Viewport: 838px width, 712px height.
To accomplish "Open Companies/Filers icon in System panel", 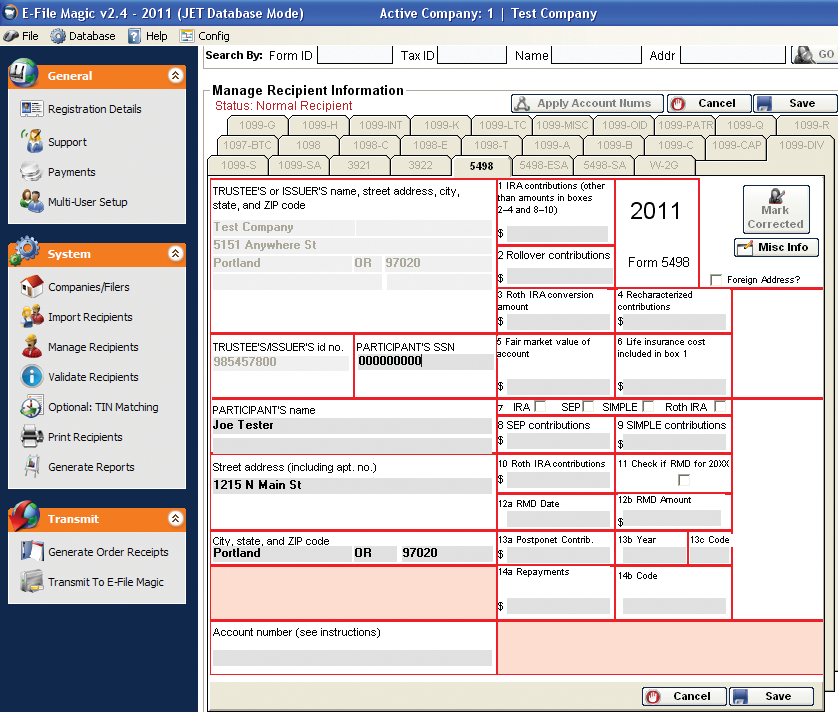I will [31, 287].
